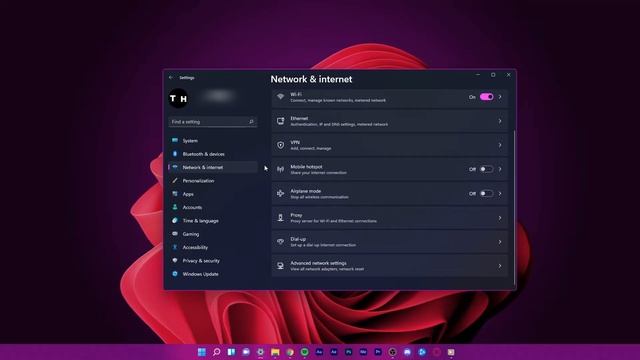Viewport: 640px width, 360px height.
Task: Open Adobe After Effects from the taskbar
Action: pyautogui.click(x=334, y=352)
